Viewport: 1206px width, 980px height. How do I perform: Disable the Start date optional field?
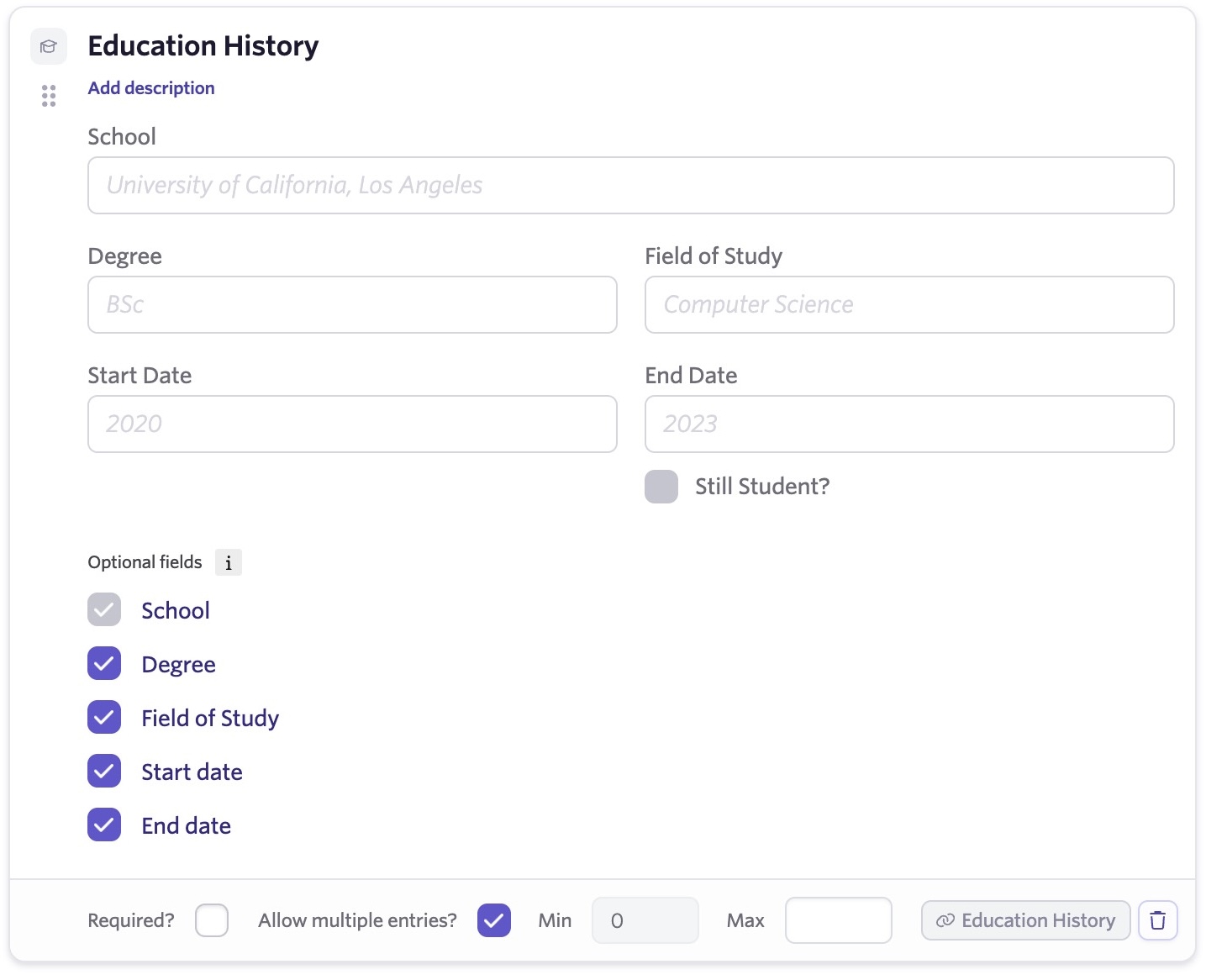[104, 772]
